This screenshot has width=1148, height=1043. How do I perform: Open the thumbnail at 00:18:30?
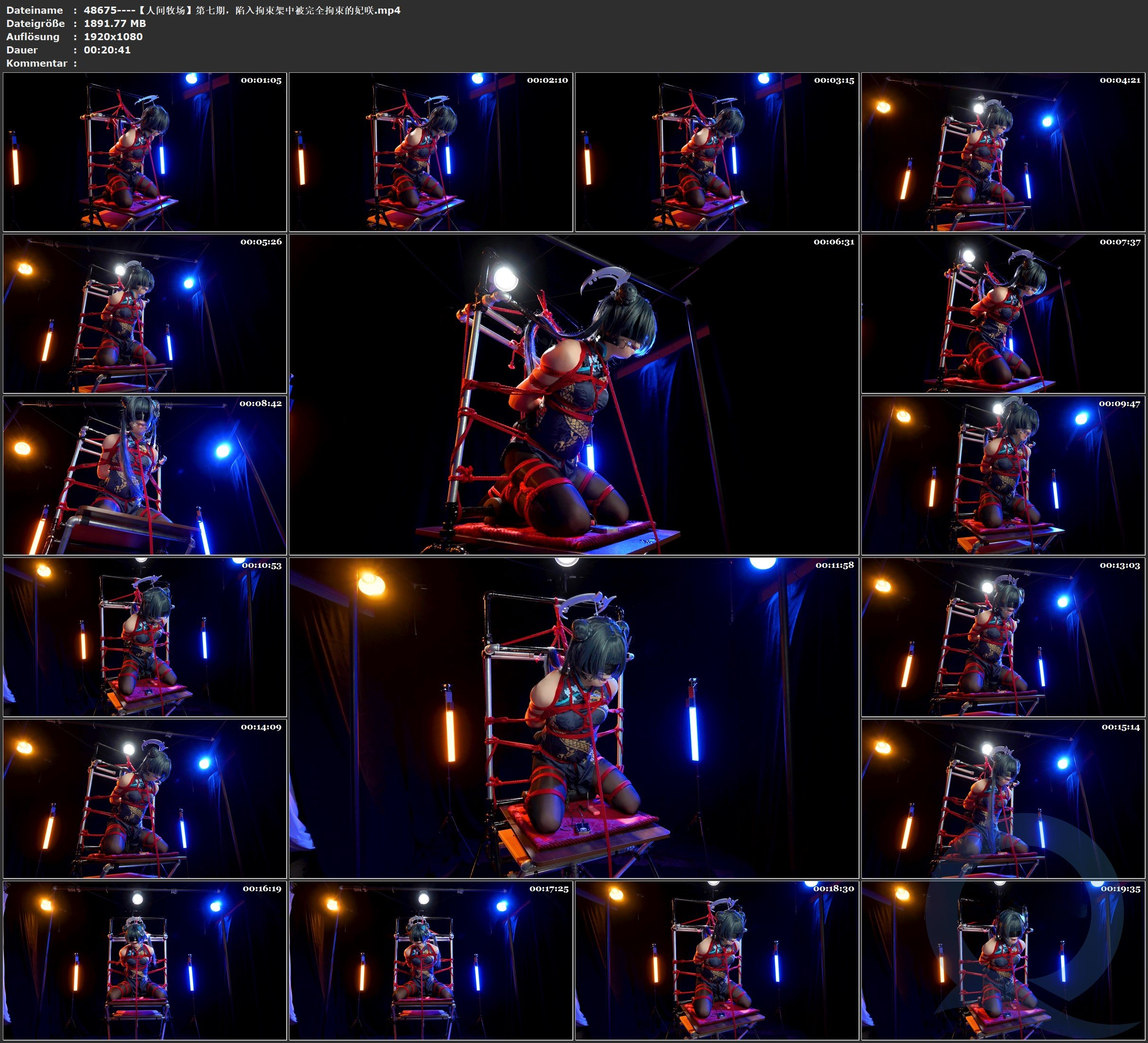pos(717,960)
